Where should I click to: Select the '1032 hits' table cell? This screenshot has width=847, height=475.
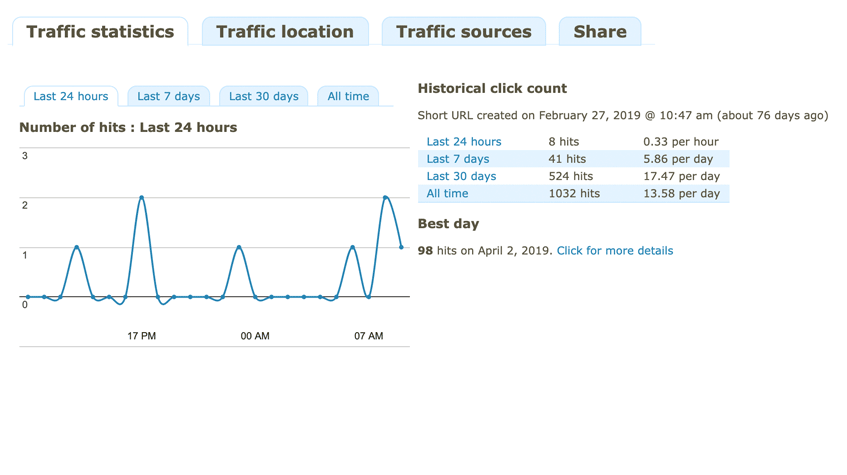574,193
